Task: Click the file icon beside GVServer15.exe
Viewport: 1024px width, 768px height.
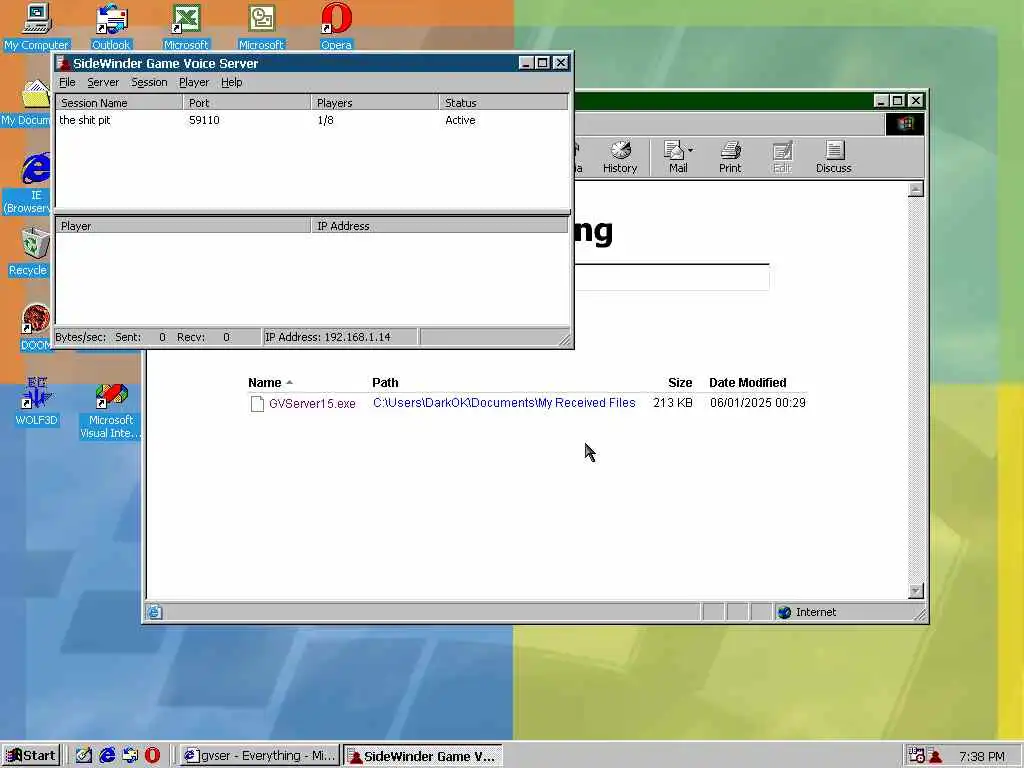Action: point(257,404)
